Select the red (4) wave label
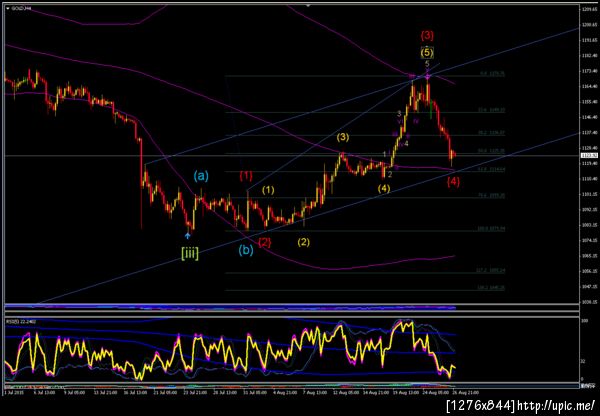Screen dimensions: 600x416 [453, 182]
